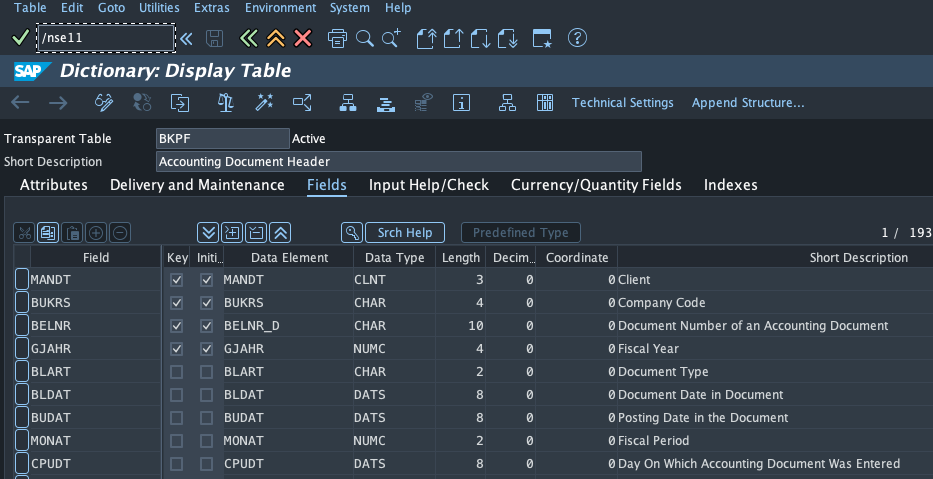Toggle Initial Values checkbox for BLDAT
Viewport: 933px width, 479px height.
click(206, 395)
